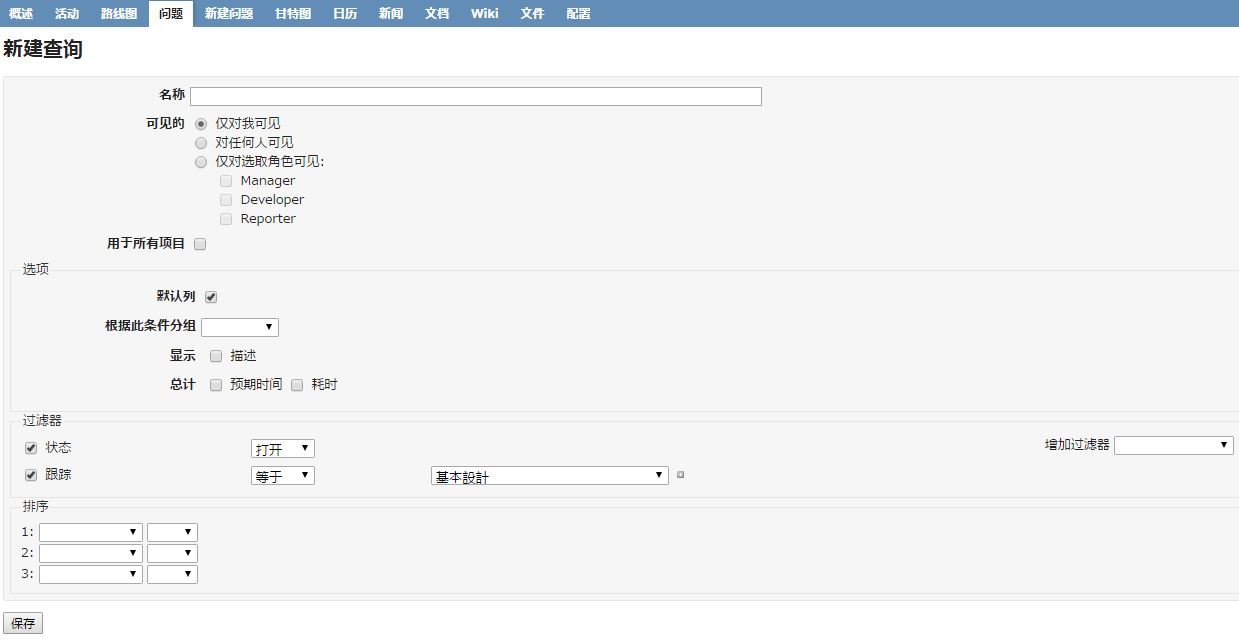This screenshot has width=1239, height=640.
Task: Select the 对任何人可见 radio button
Action: (201, 143)
